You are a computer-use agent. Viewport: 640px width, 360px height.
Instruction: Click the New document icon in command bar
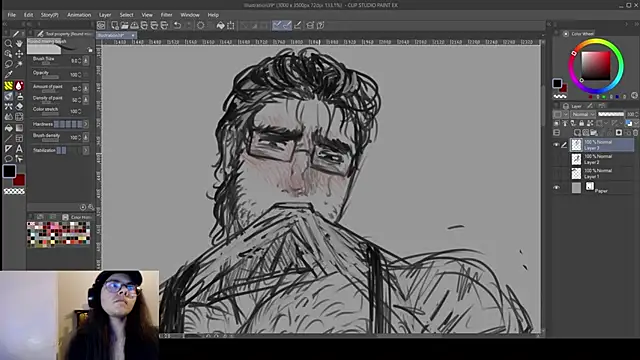[x=115, y=25]
